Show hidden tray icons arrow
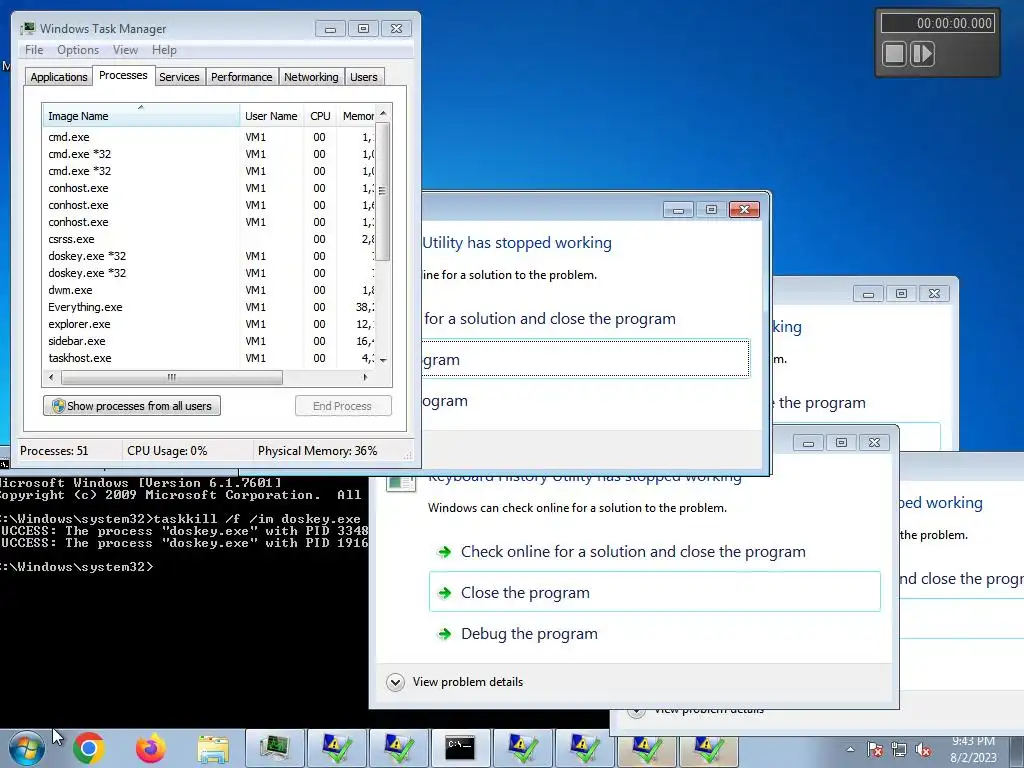 pos(850,750)
